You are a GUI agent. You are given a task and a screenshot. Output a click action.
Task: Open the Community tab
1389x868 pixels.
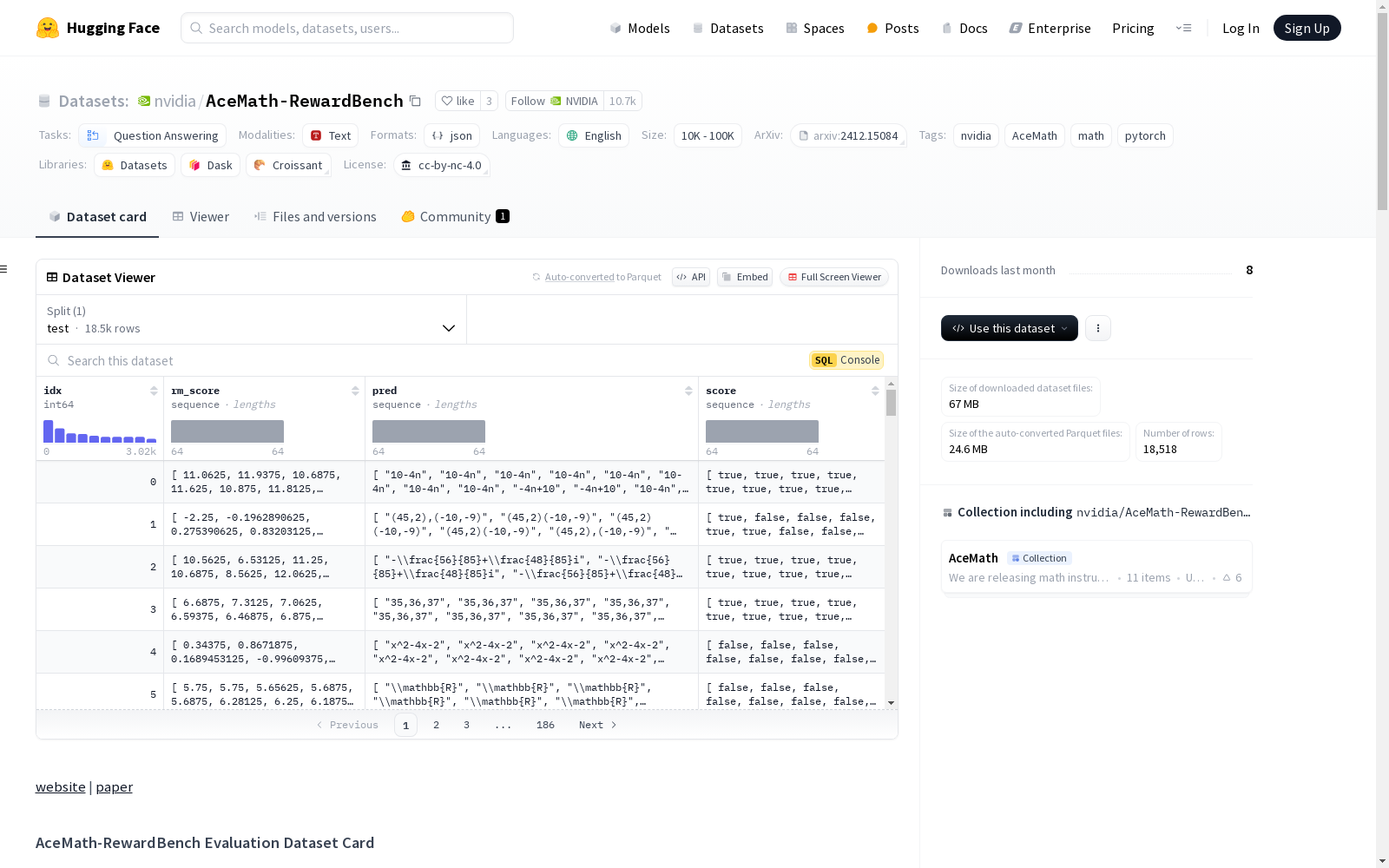(x=455, y=217)
